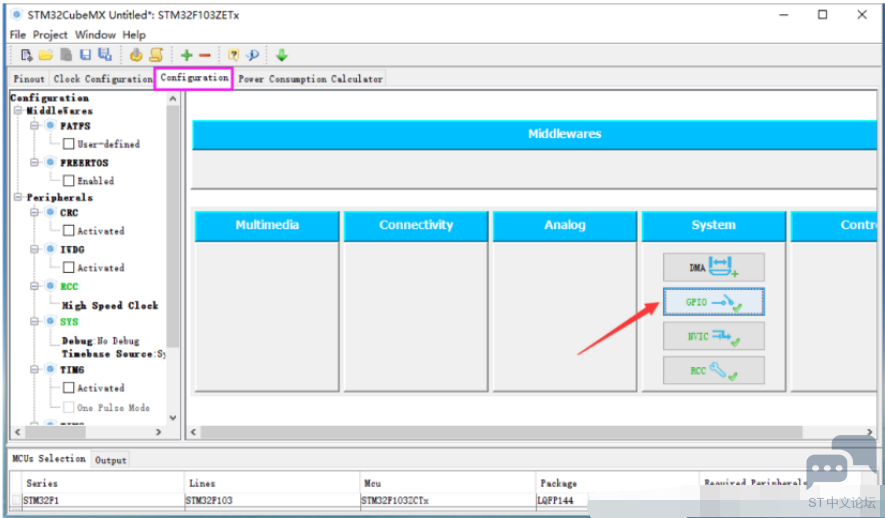Click the green plus toolbar icon
This screenshot has width=885, height=518.
186,55
